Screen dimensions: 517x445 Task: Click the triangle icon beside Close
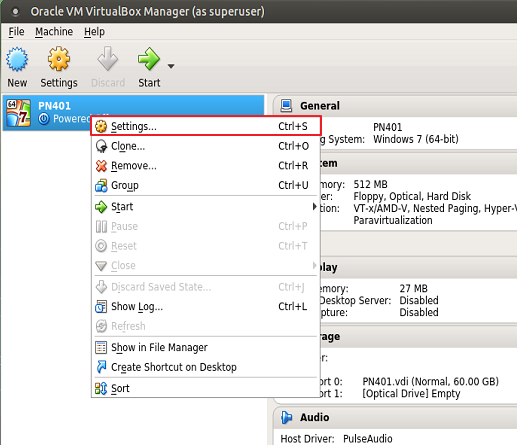pos(101,266)
